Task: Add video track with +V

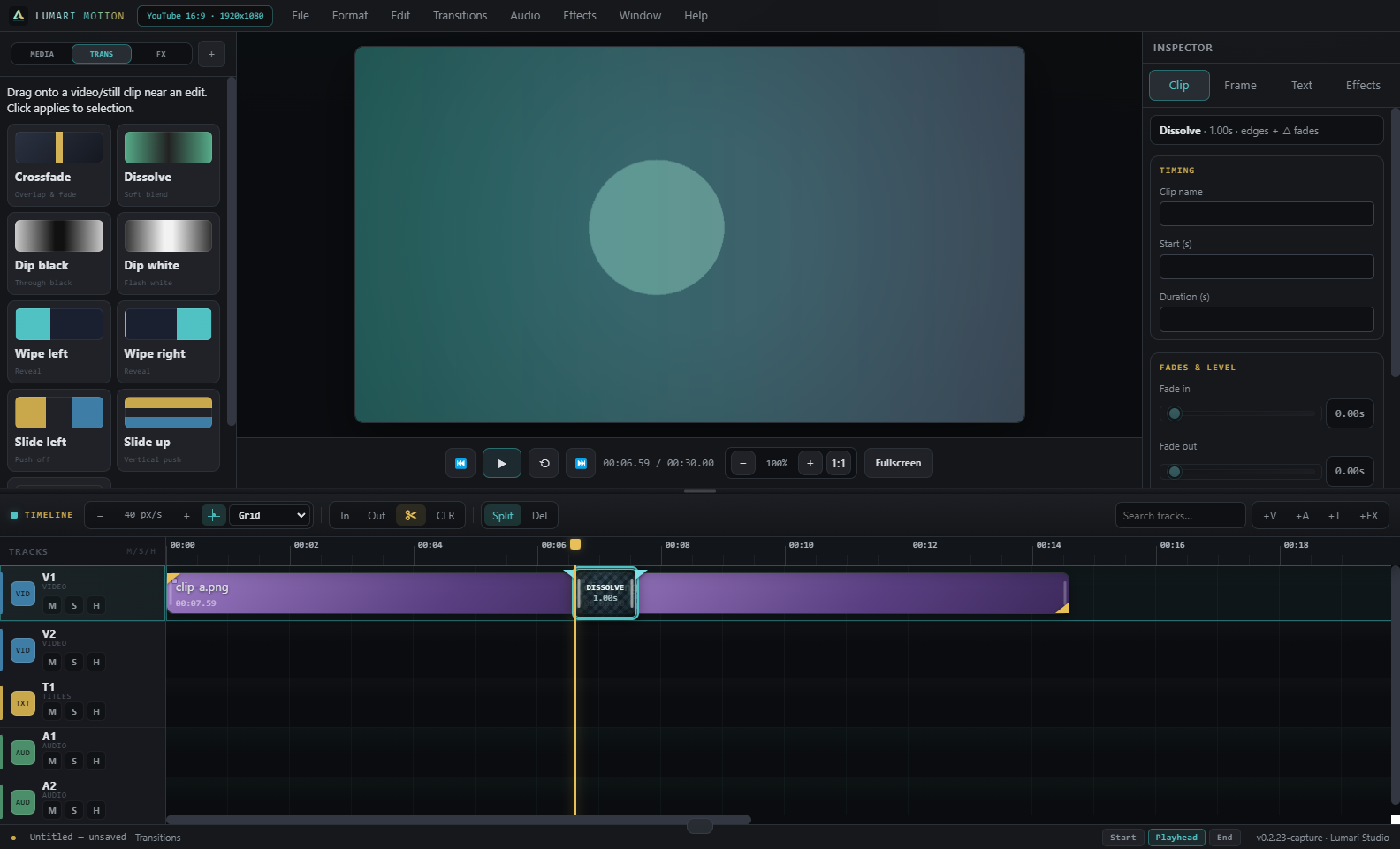Action: coord(1270,516)
